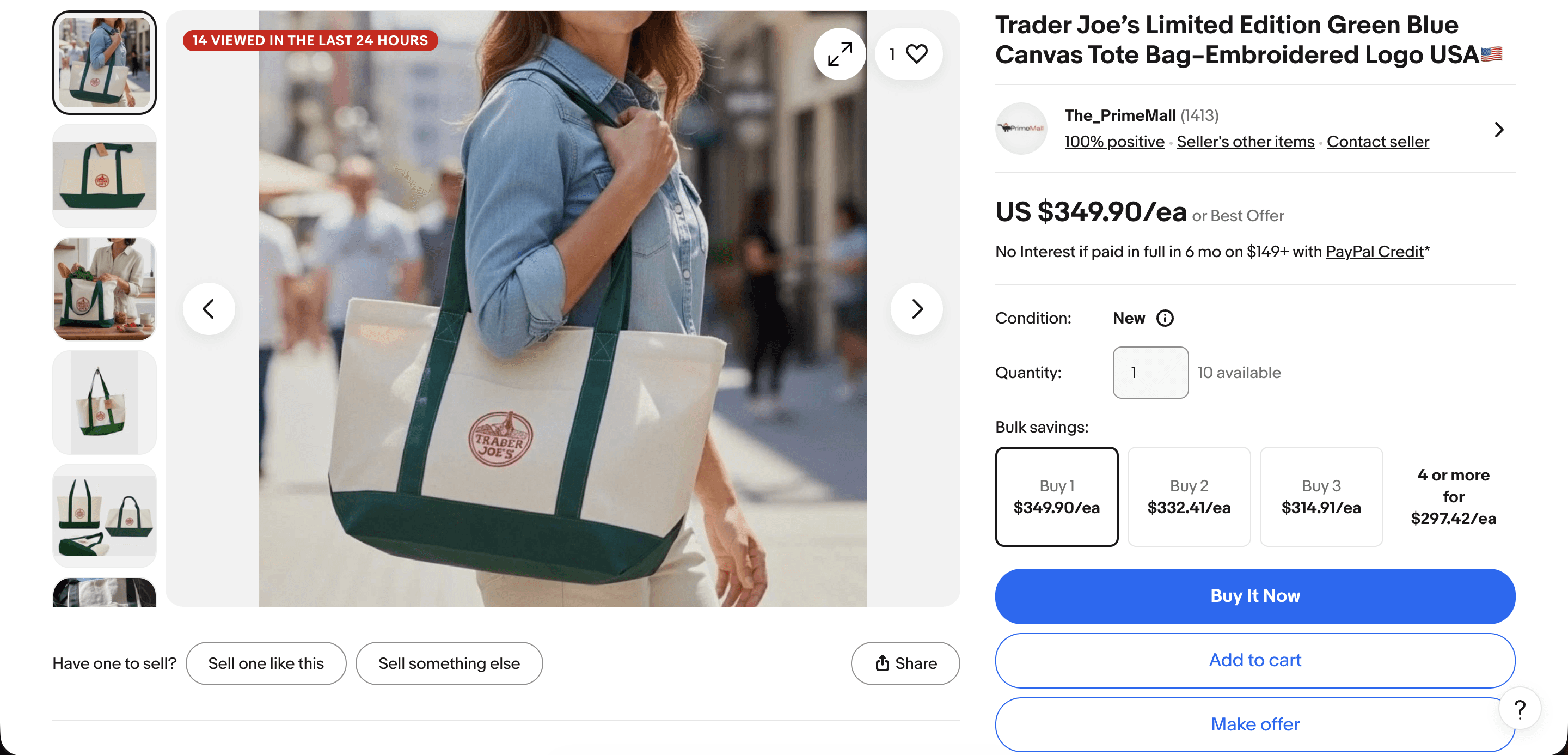Click The_PrimeMall seller logo avatar
The height and width of the screenshot is (755, 1568).
[1021, 129]
